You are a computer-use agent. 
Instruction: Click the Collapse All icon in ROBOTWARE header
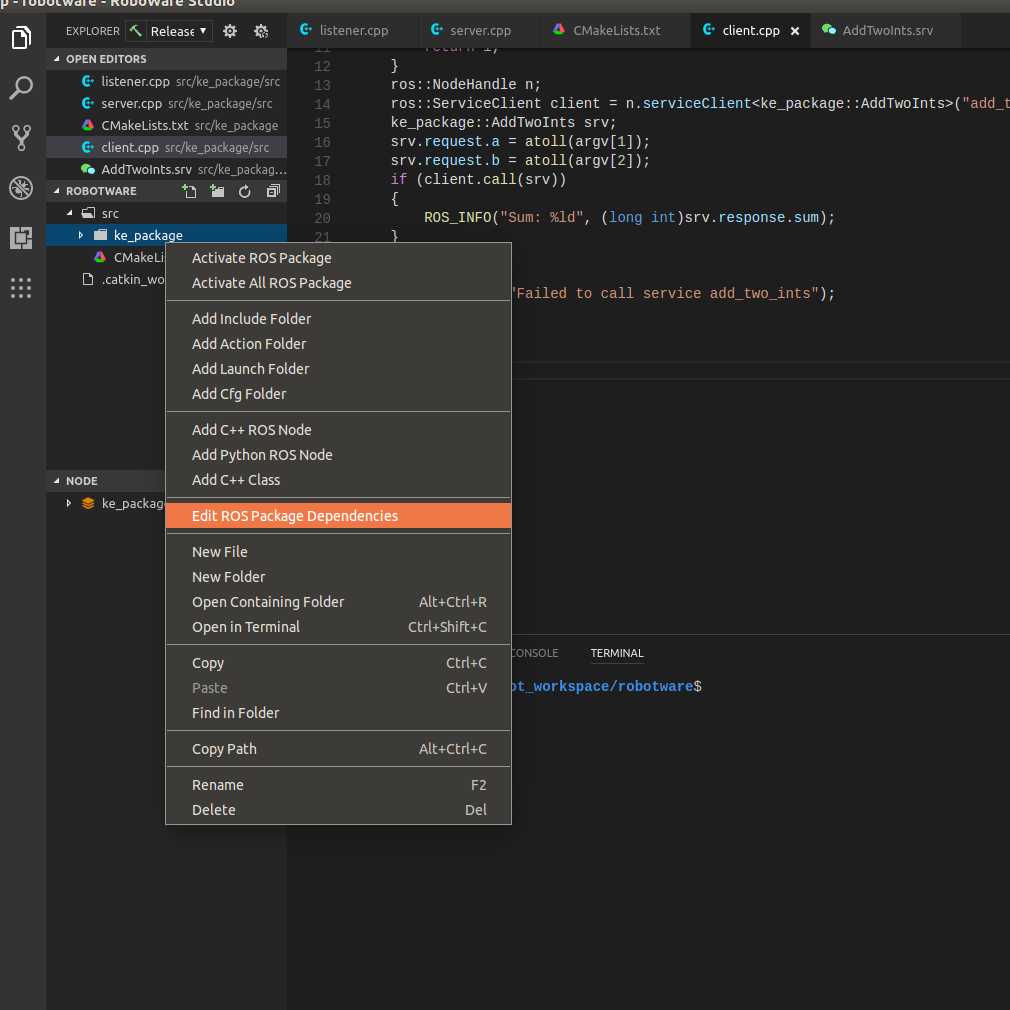click(273, 191)
